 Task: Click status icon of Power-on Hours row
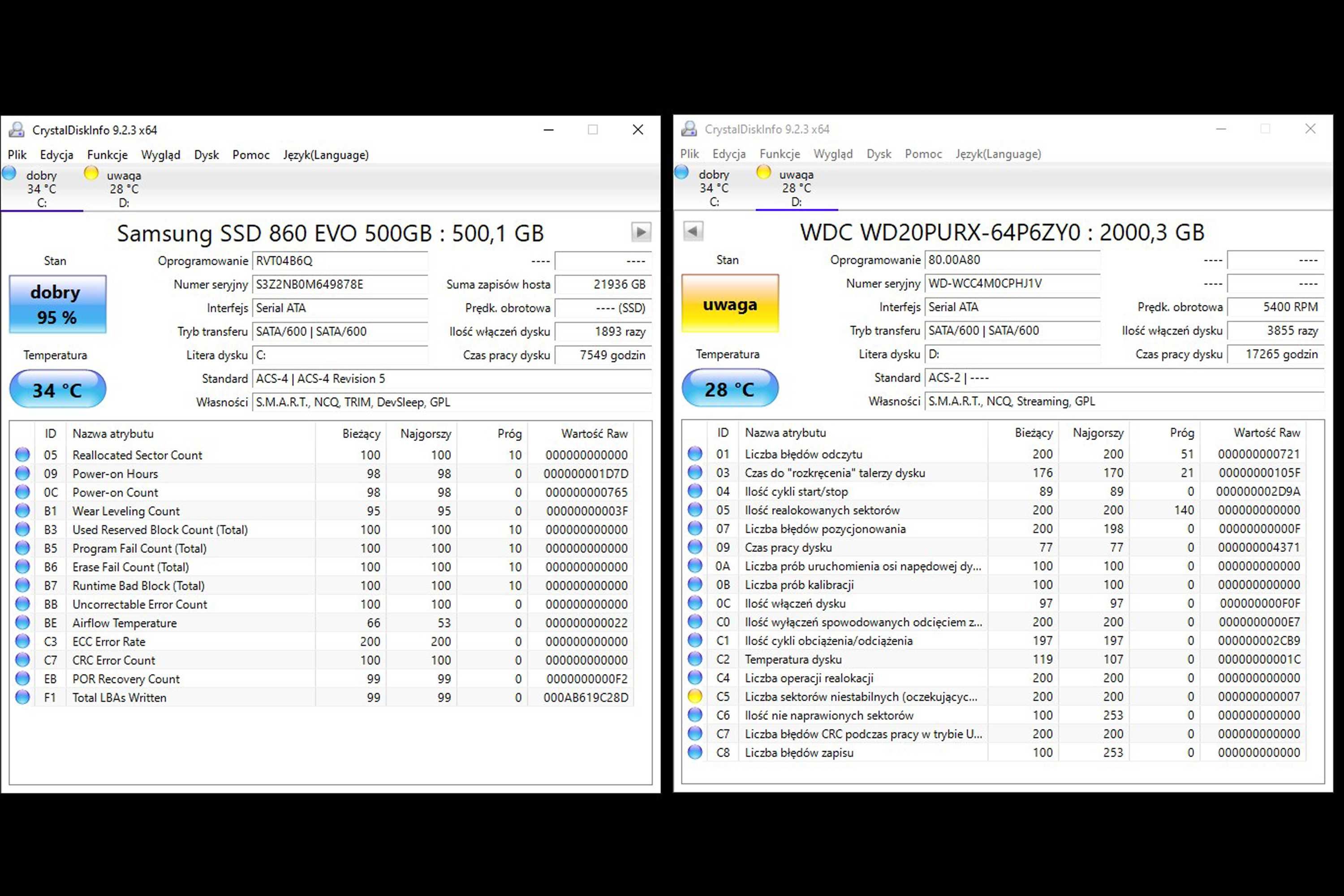(x=23, y=474)
